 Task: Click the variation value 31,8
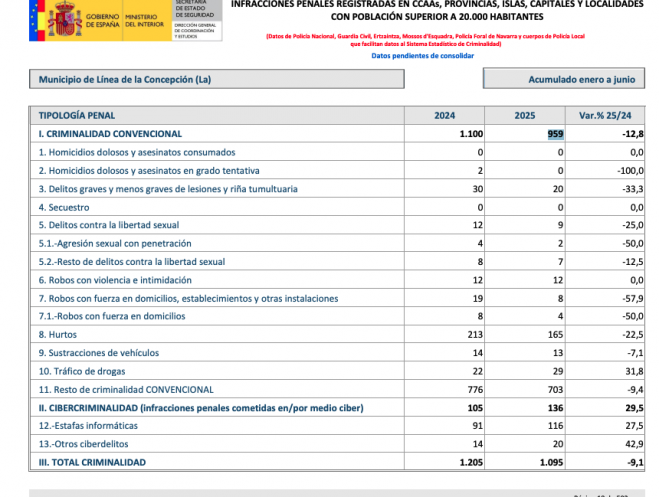coord(634,371)
